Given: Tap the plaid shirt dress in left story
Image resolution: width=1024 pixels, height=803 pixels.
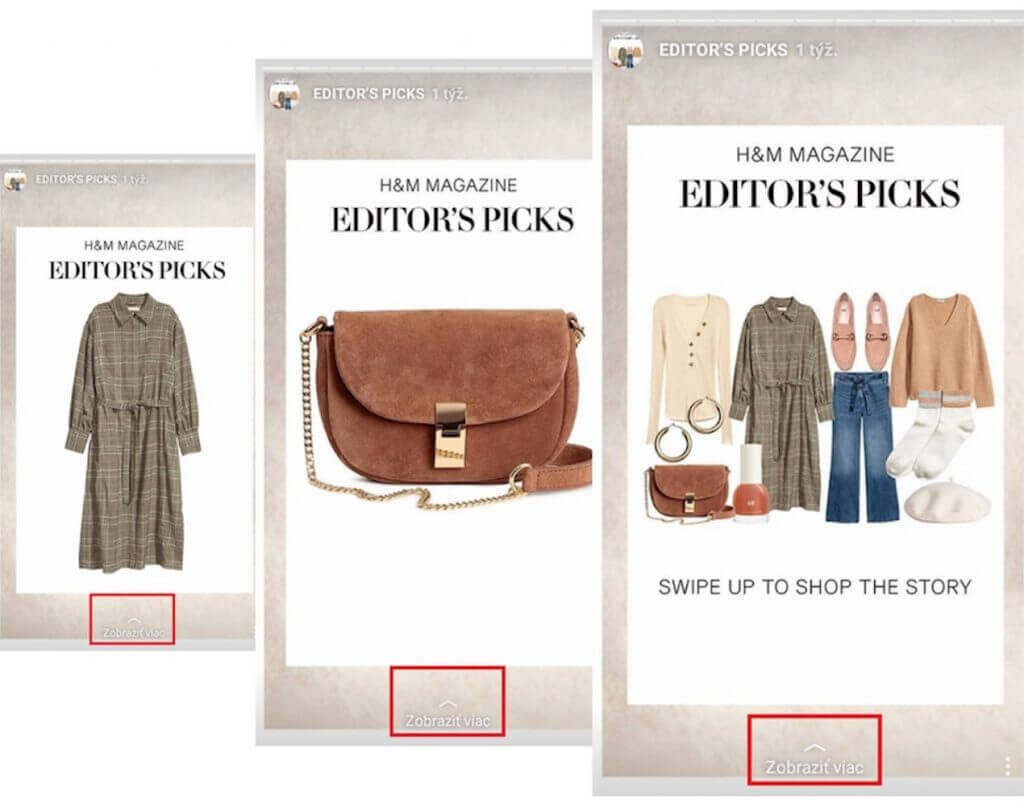Looking at the screenshot, I should [x=133, y=432].
